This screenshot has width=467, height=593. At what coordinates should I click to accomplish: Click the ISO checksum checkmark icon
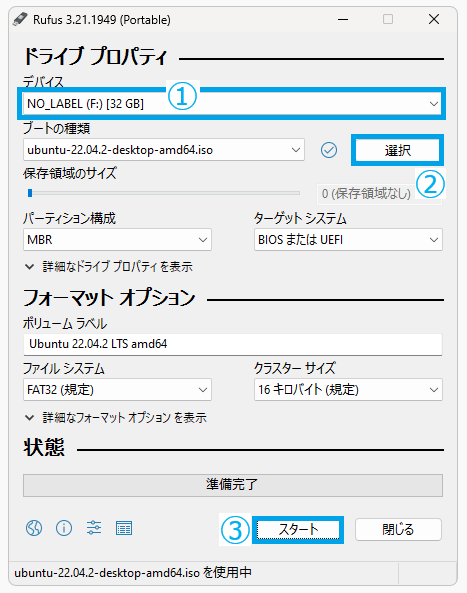329,150
